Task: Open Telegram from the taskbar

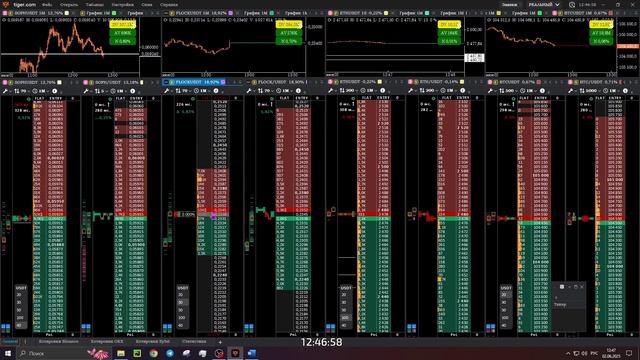Action: [170, 353]
